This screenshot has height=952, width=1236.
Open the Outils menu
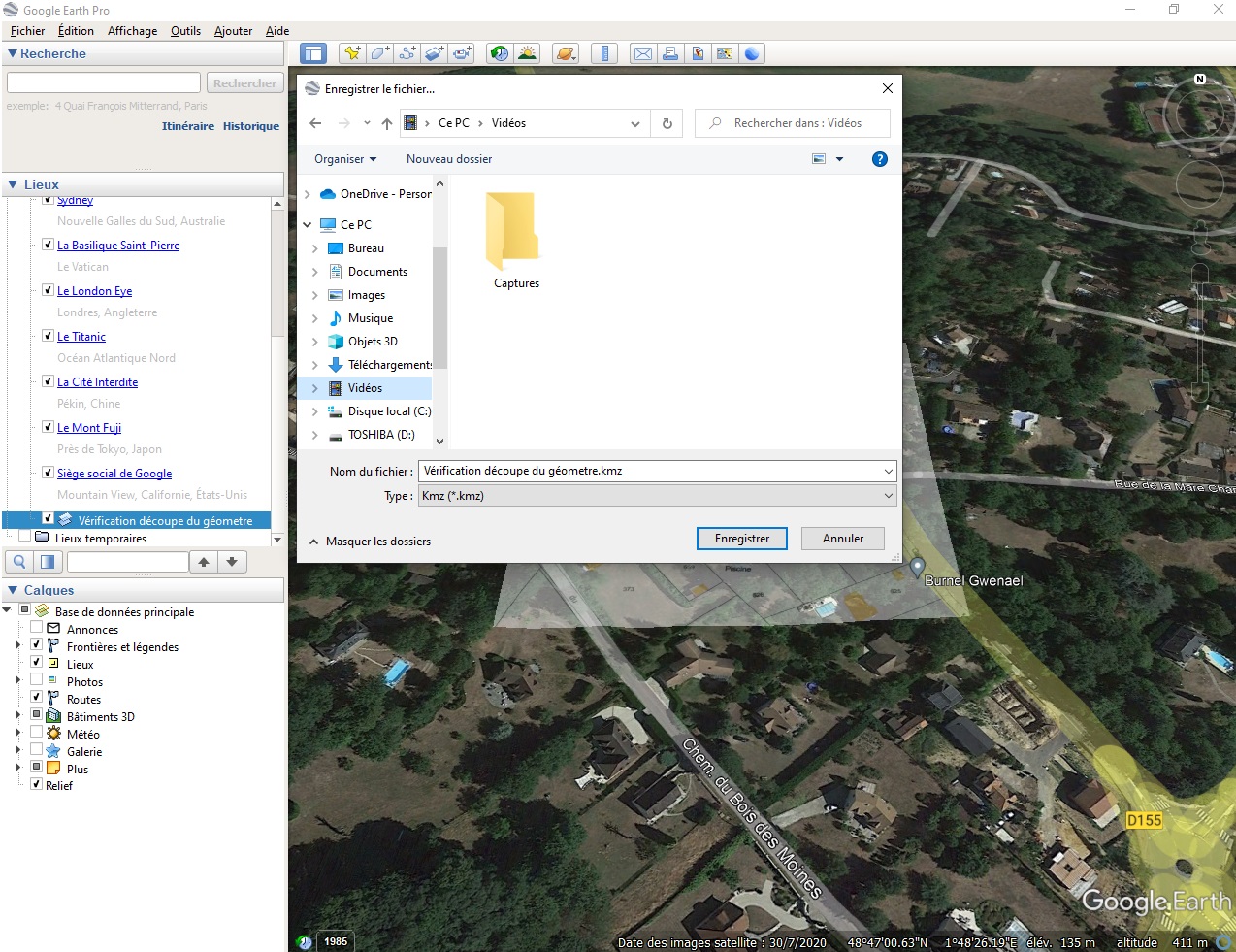[x=185, y=31]
